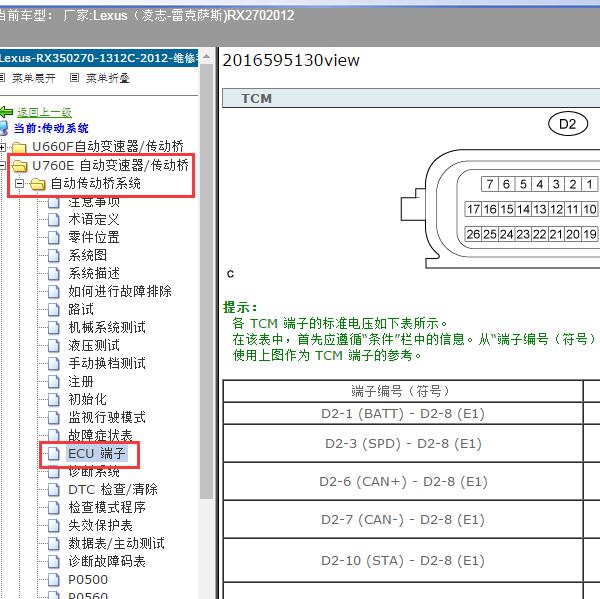
Task: Select 自动传动桥系统 tree item
Action: [96, 184]
